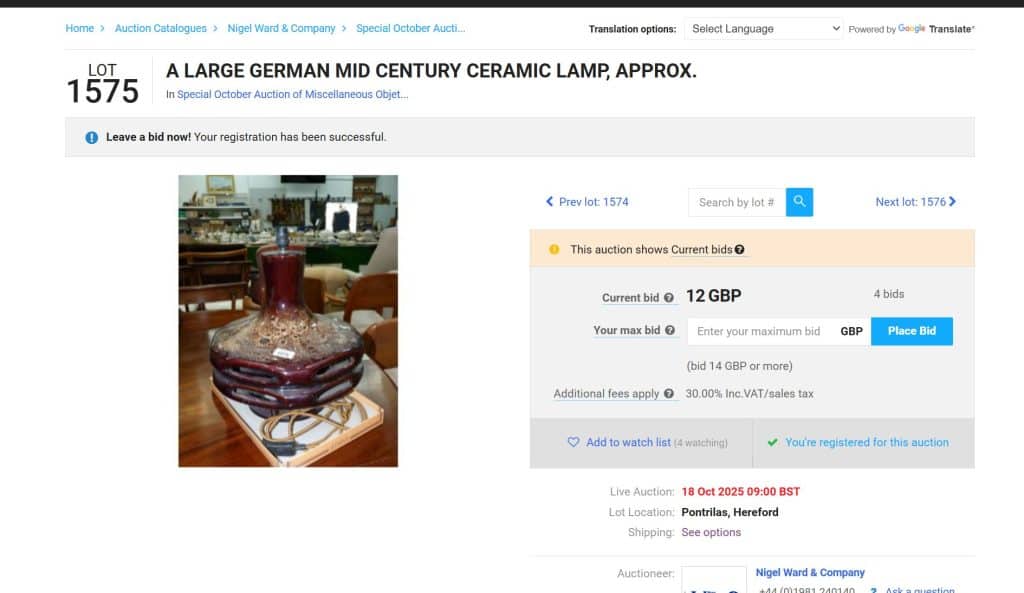The width and height of the screenshot is (1024, 593).
Task: Click the magnifier search lot button
Action: 799,202
